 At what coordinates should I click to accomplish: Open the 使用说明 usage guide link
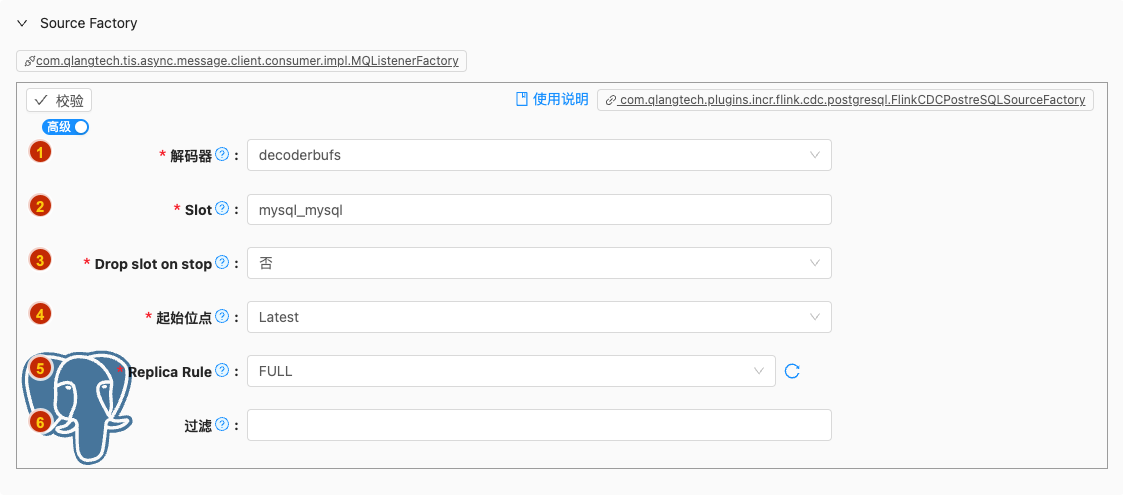point(552,100)
